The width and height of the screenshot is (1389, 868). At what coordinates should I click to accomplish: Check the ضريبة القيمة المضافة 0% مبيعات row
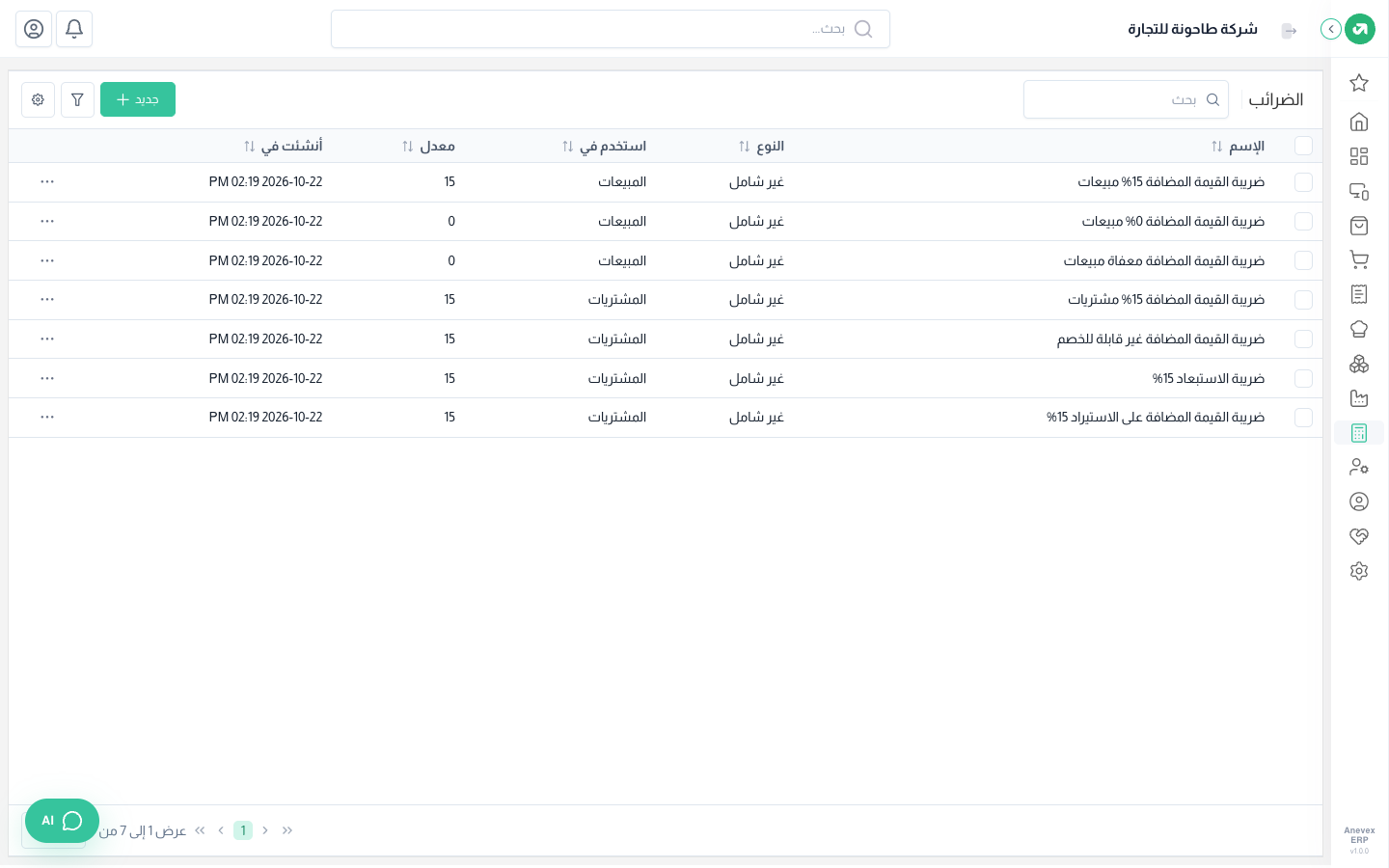(x=1303, y=222)
